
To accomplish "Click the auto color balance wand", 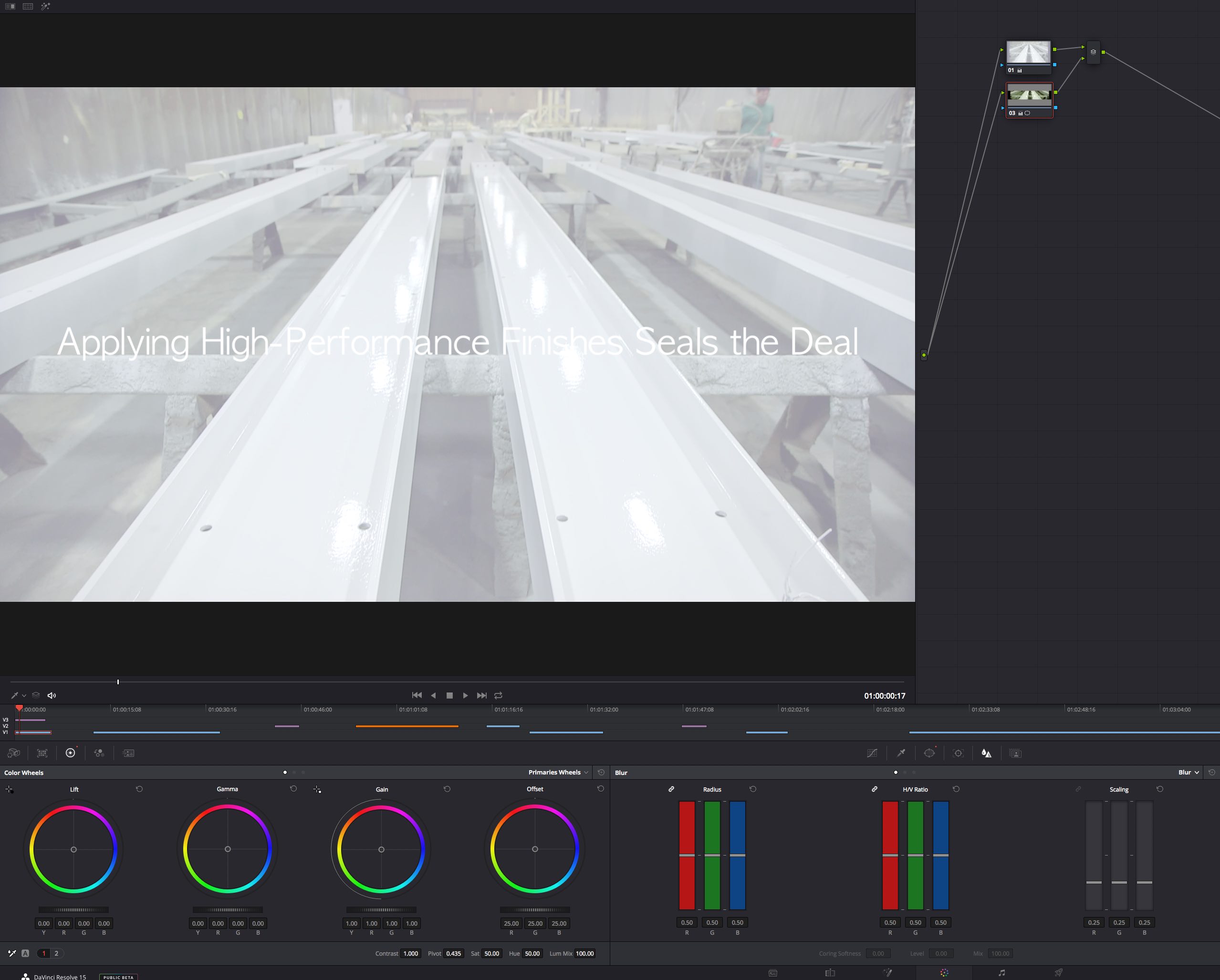I will click(12, 953).
